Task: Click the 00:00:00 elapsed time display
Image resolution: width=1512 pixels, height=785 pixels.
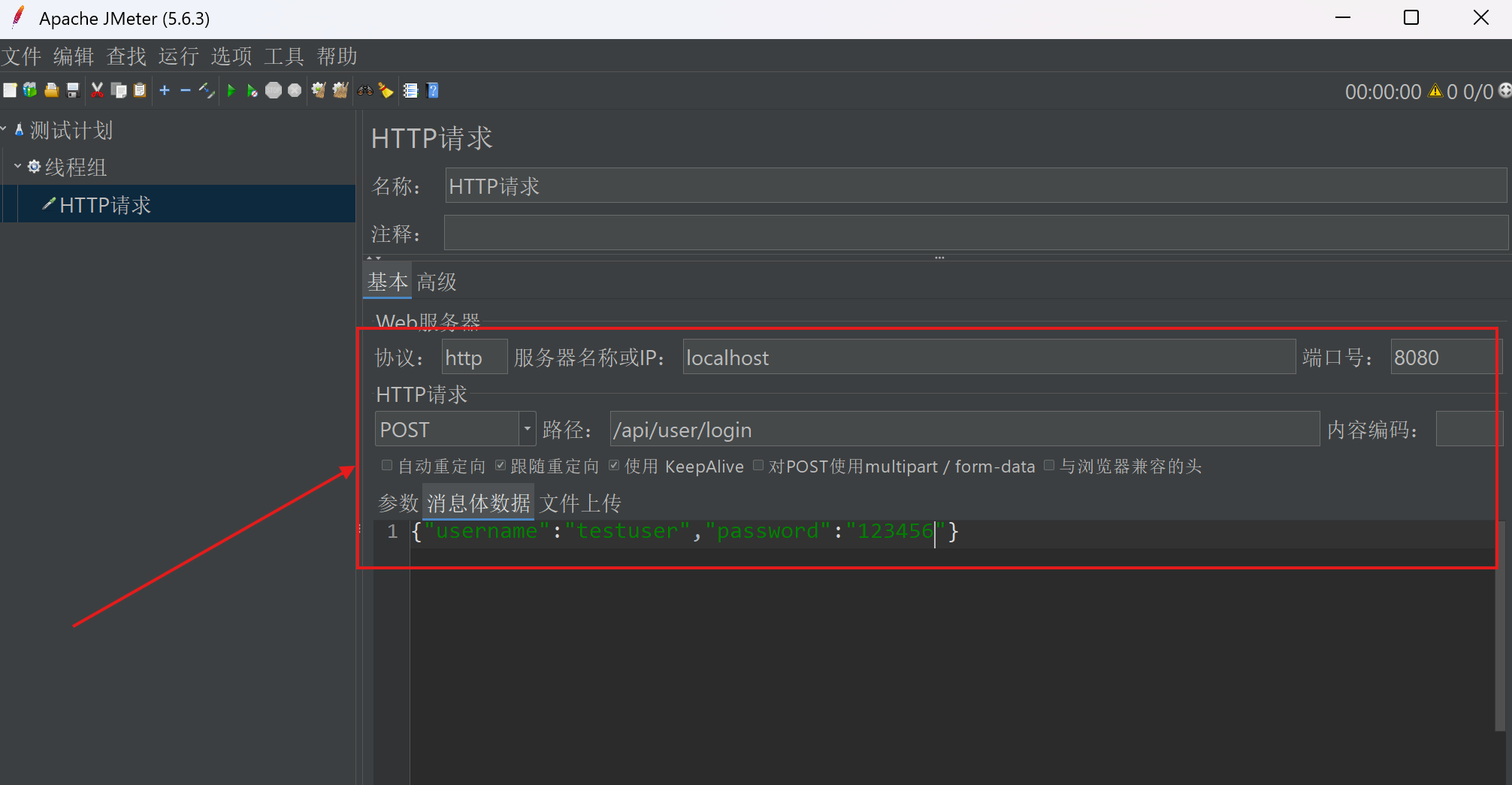Action: [1383, 92]
